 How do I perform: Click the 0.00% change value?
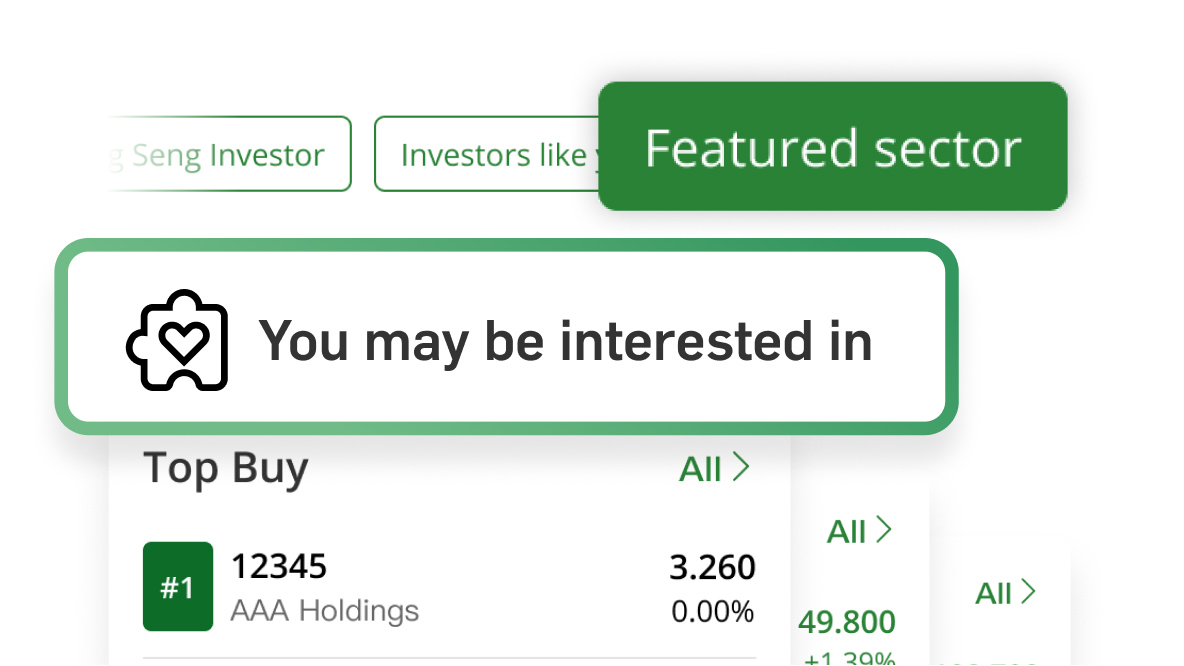[712, 611]
